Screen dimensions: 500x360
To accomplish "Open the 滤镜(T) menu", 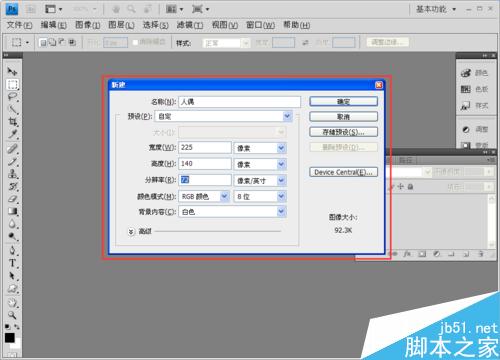I will [190, 25].
